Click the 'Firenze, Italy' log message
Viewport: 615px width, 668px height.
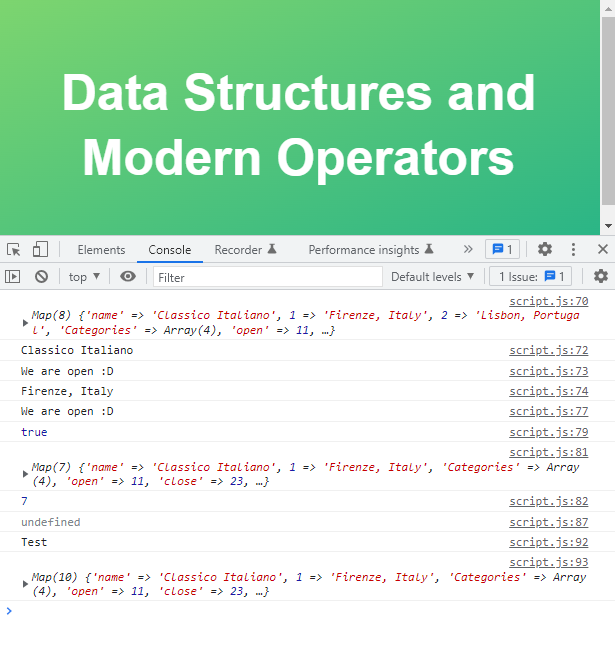coord(67,391)
